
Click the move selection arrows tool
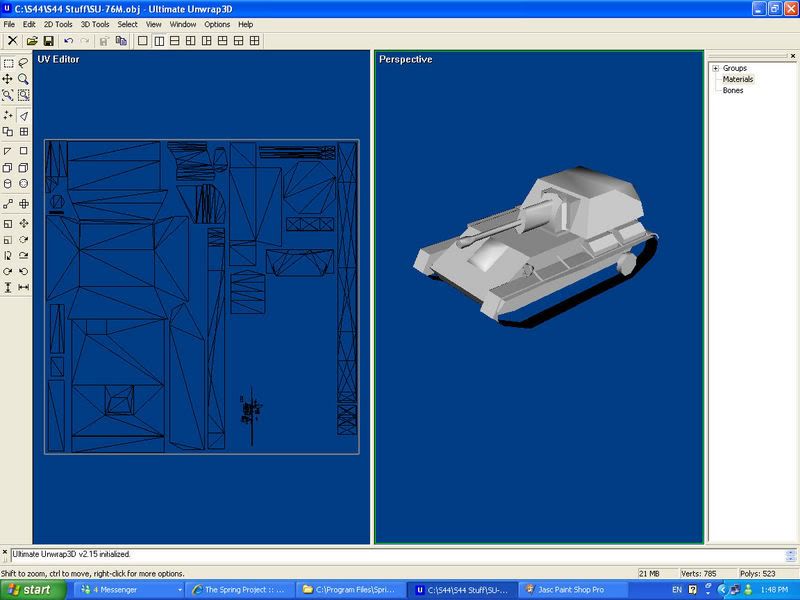[x=23, y=223]
